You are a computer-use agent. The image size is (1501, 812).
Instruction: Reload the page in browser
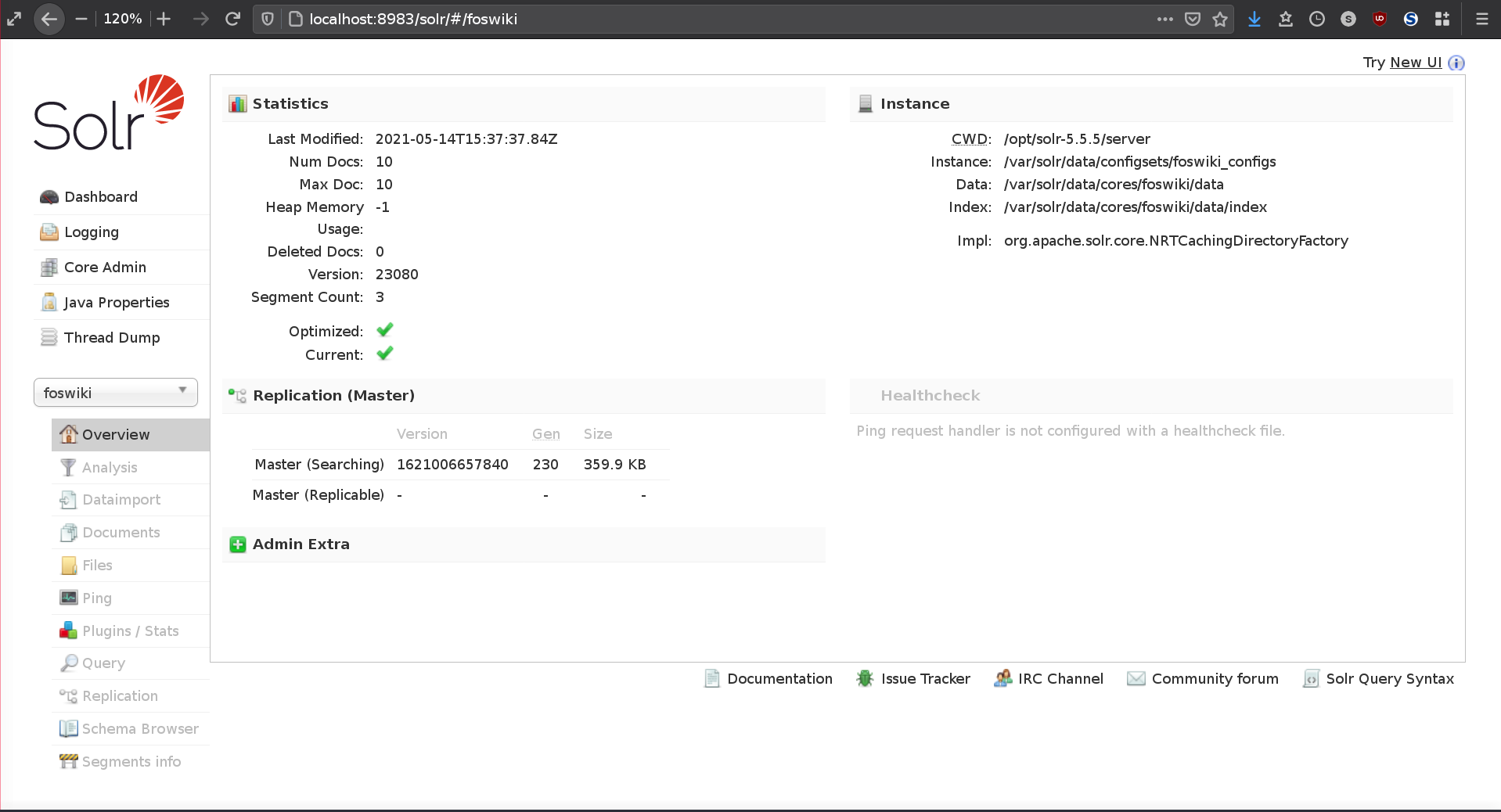[x=232, y=19]
